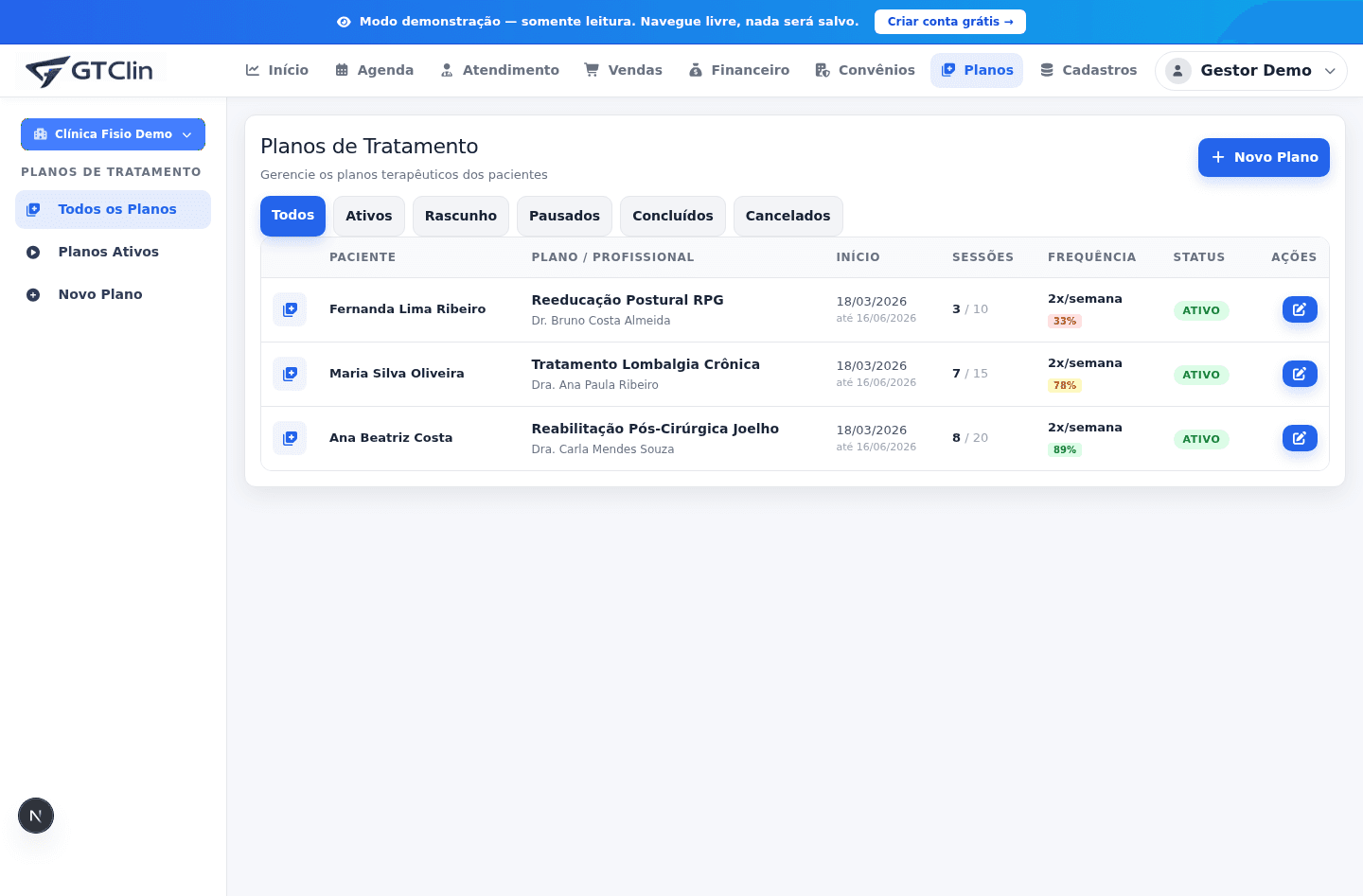This screenshot has width=1363, height=896.
Task: Click plan icon in Fernanda Lima Ribeiro row
Action: [290, 309]
